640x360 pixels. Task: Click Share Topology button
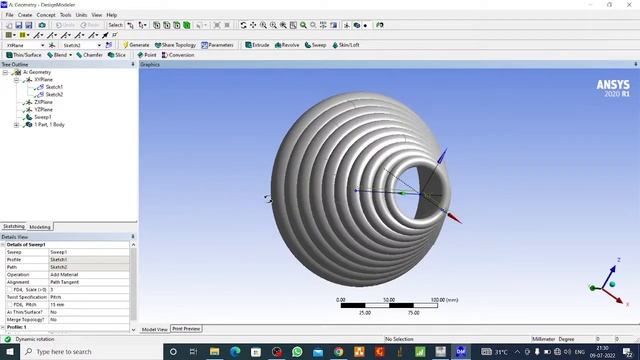[176, 45]
